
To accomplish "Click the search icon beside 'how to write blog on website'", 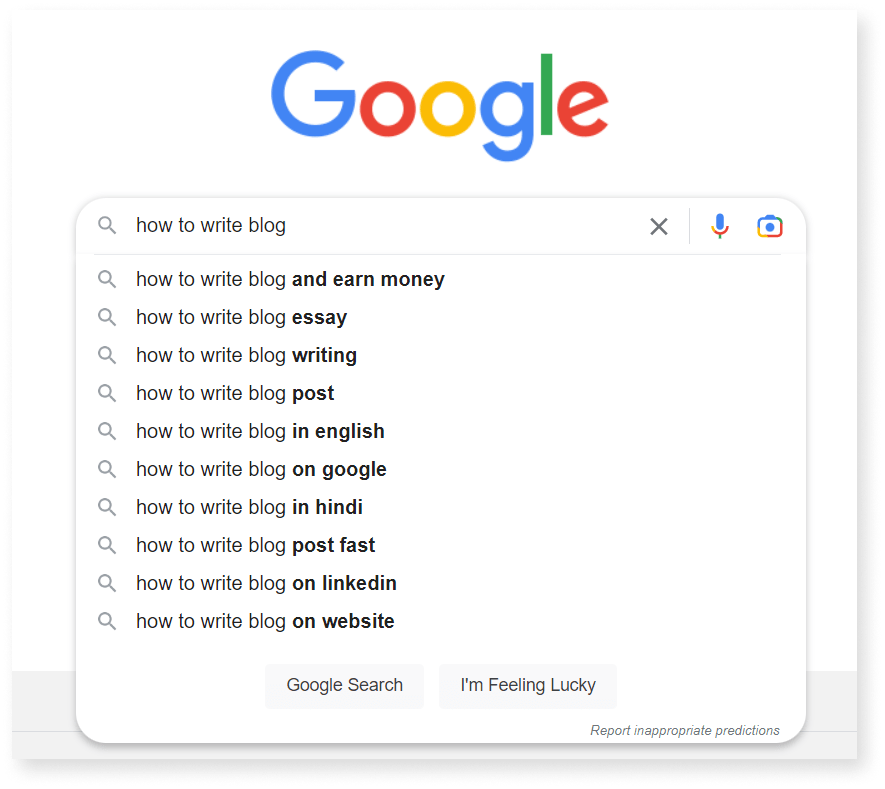I will tap(107, 621).
